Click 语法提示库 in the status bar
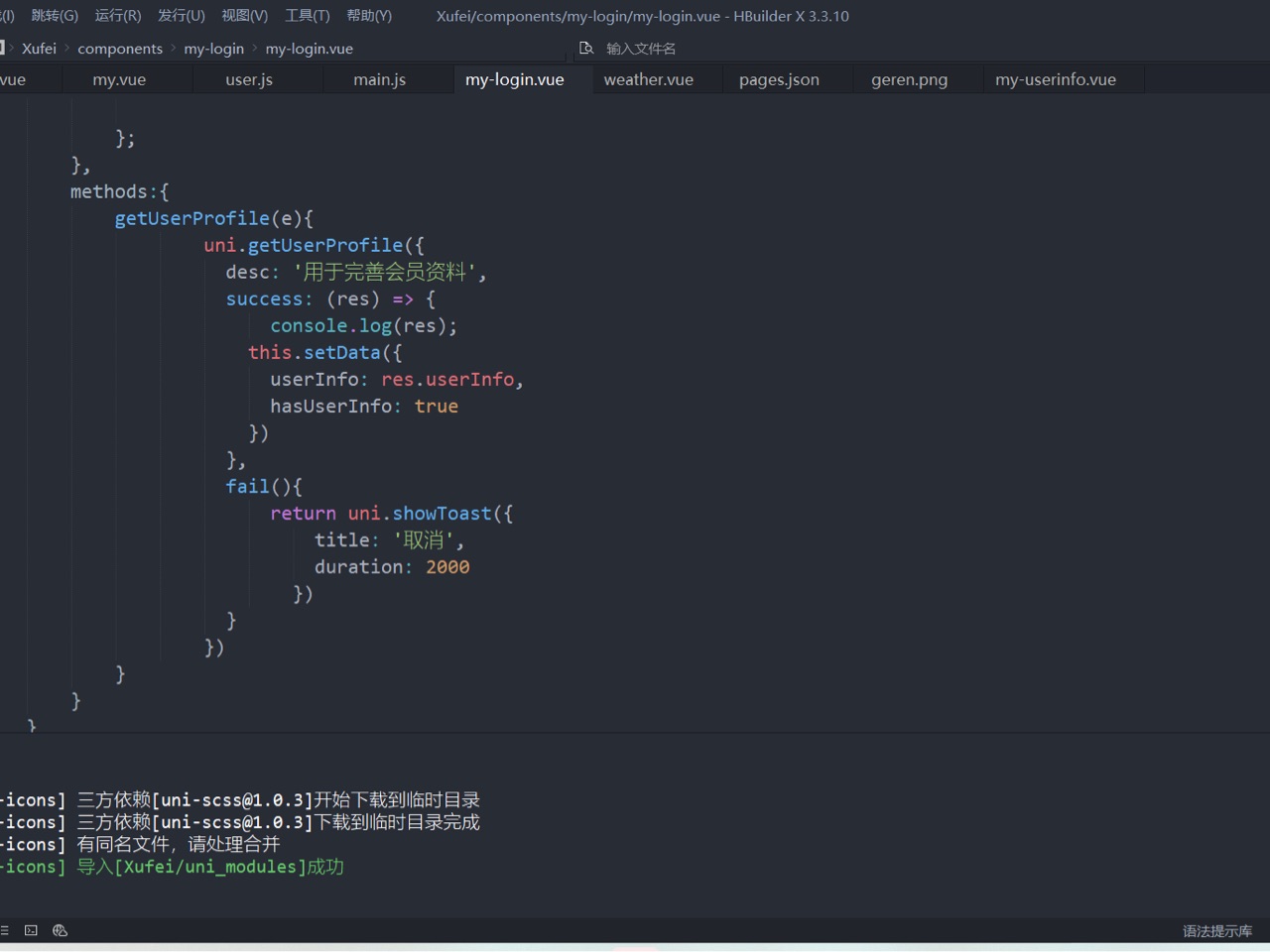The width and height of the screenshot is (1270, 952). tap(1217, 931)
